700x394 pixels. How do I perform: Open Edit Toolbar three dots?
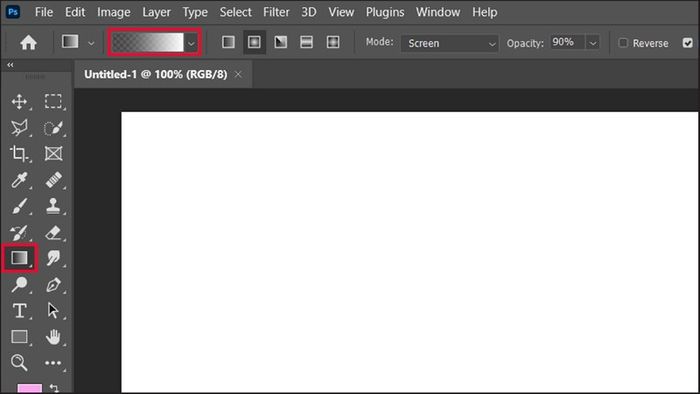click(53, 363)
